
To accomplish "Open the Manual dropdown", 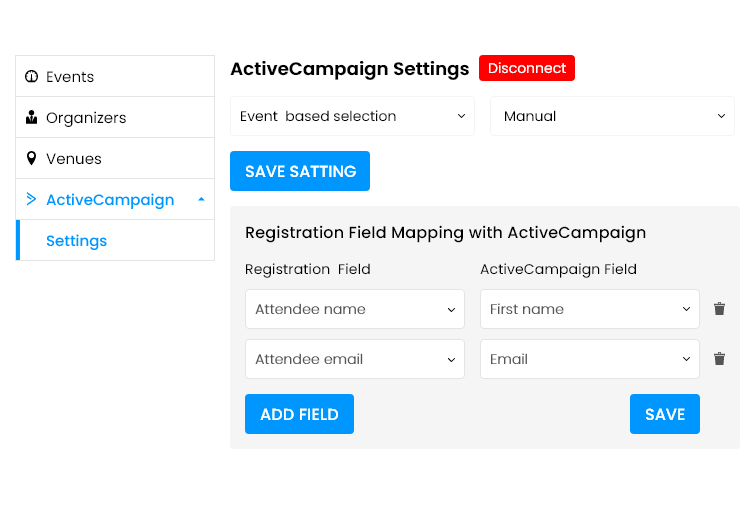I will [612, 116].
